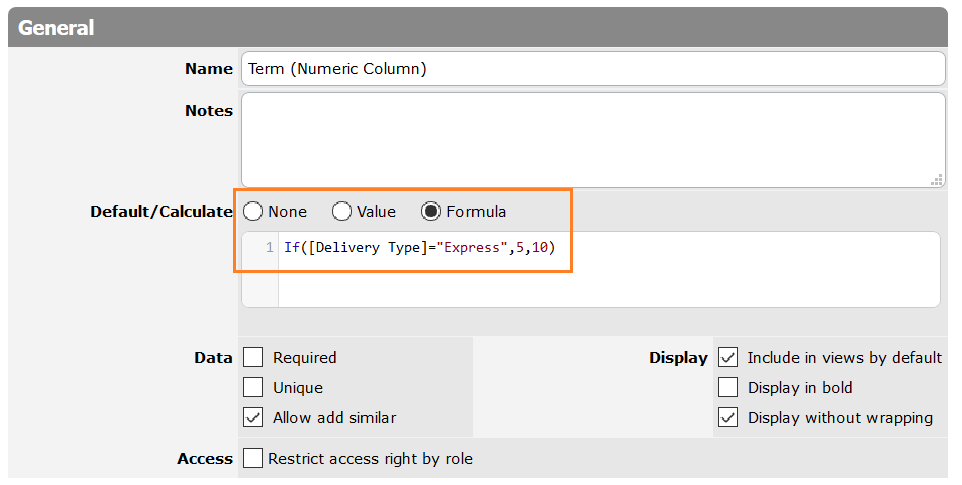Select the None radio button
The height and width of the screenshot is (485, 962).
point(253,212)
